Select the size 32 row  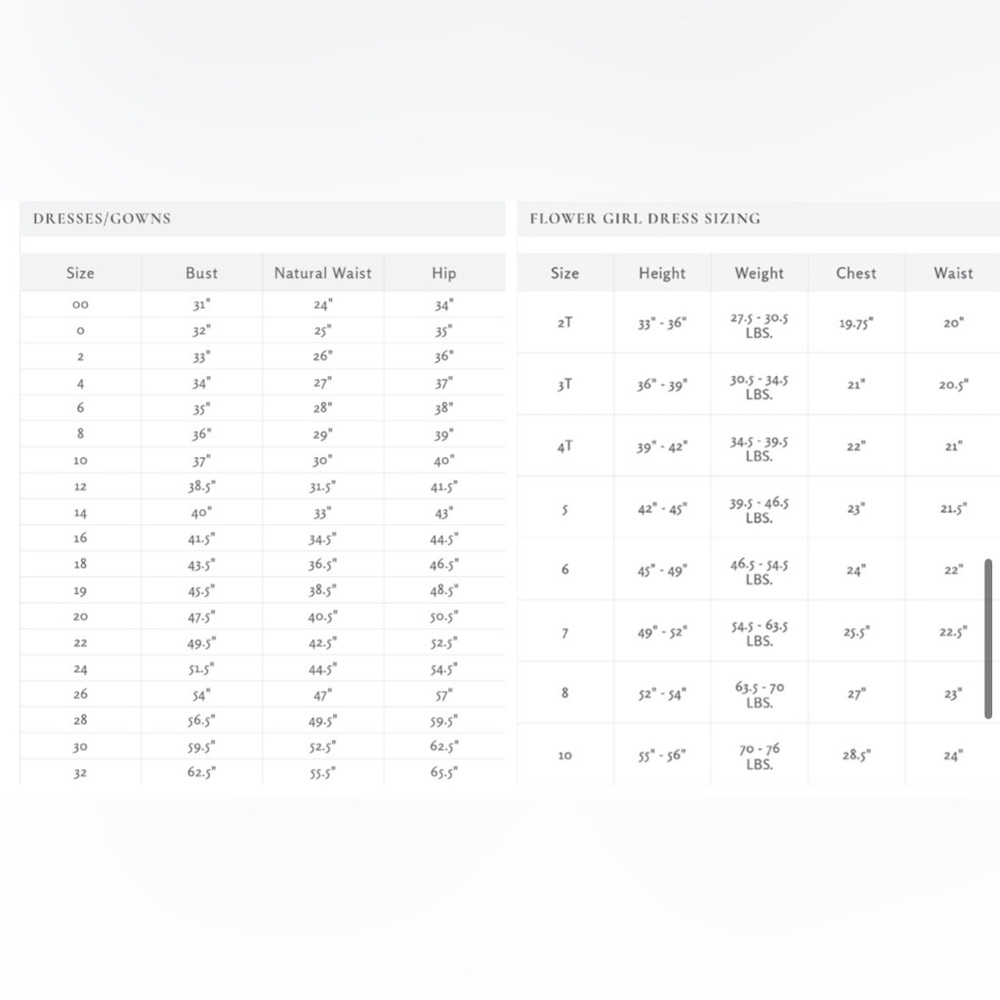click(263, 772)
